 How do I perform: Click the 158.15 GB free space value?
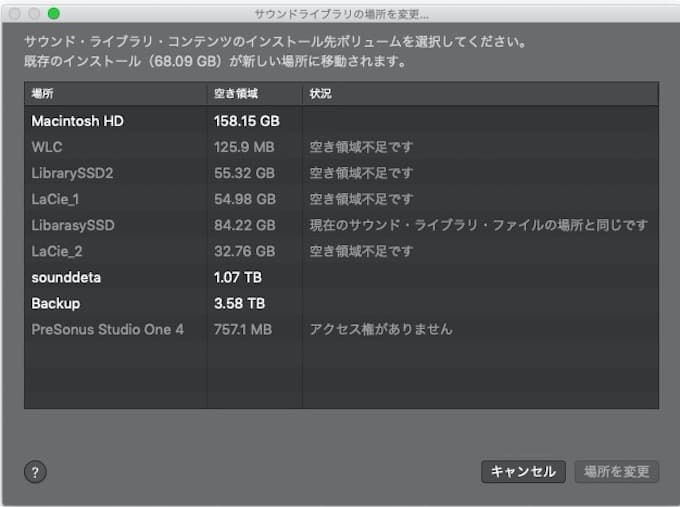click(247, 121)
